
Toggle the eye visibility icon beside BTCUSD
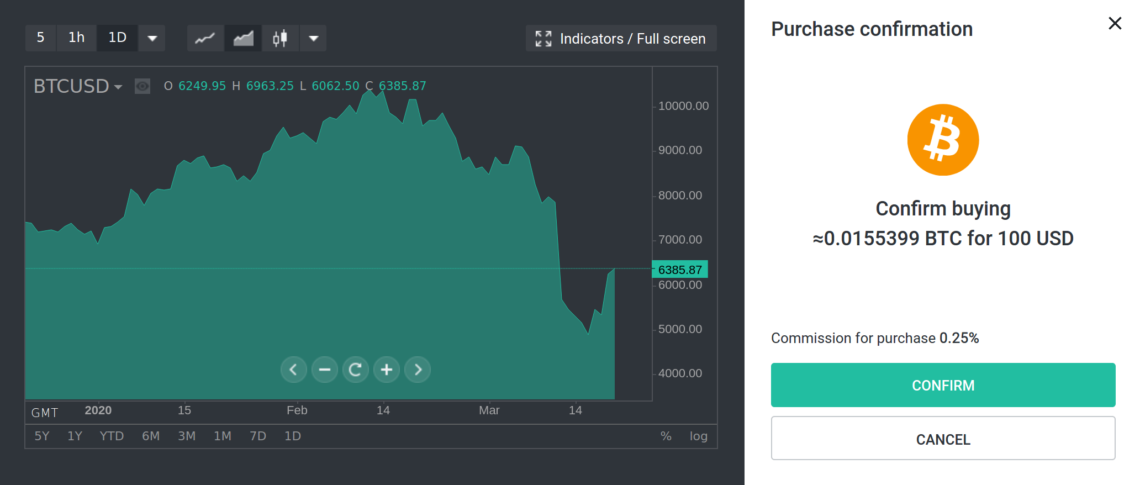[143, 86]
